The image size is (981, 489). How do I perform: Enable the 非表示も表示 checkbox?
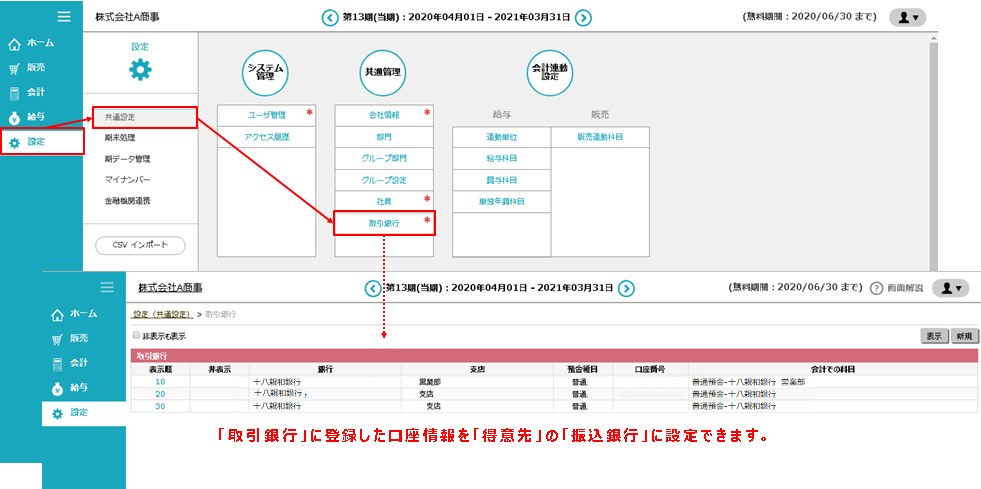(x=137, y=336)
